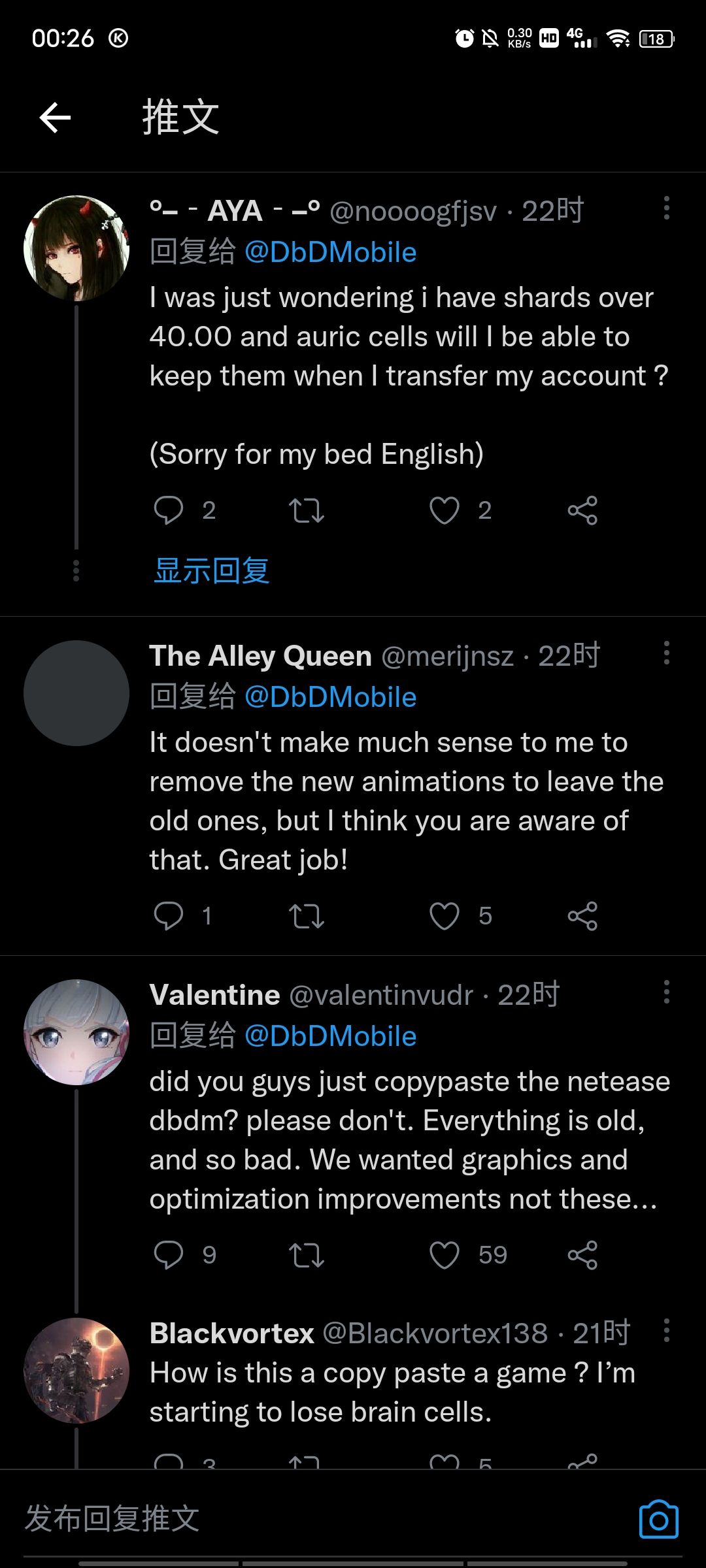706x1568 pixels.
Task: Like The Alley Queen's tweet
Action: [445, 915]
